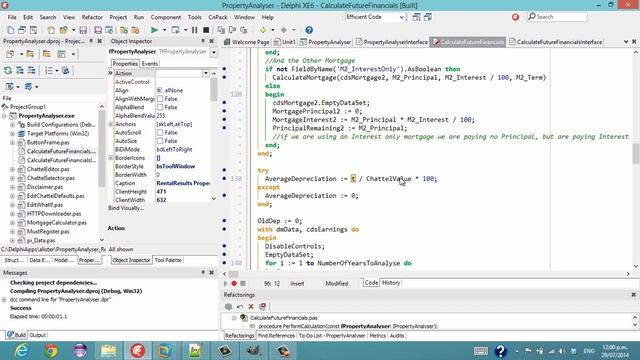Click the Add file to project icon
The height and width of the screenshot is (360, 640).
tap(124, 30)
